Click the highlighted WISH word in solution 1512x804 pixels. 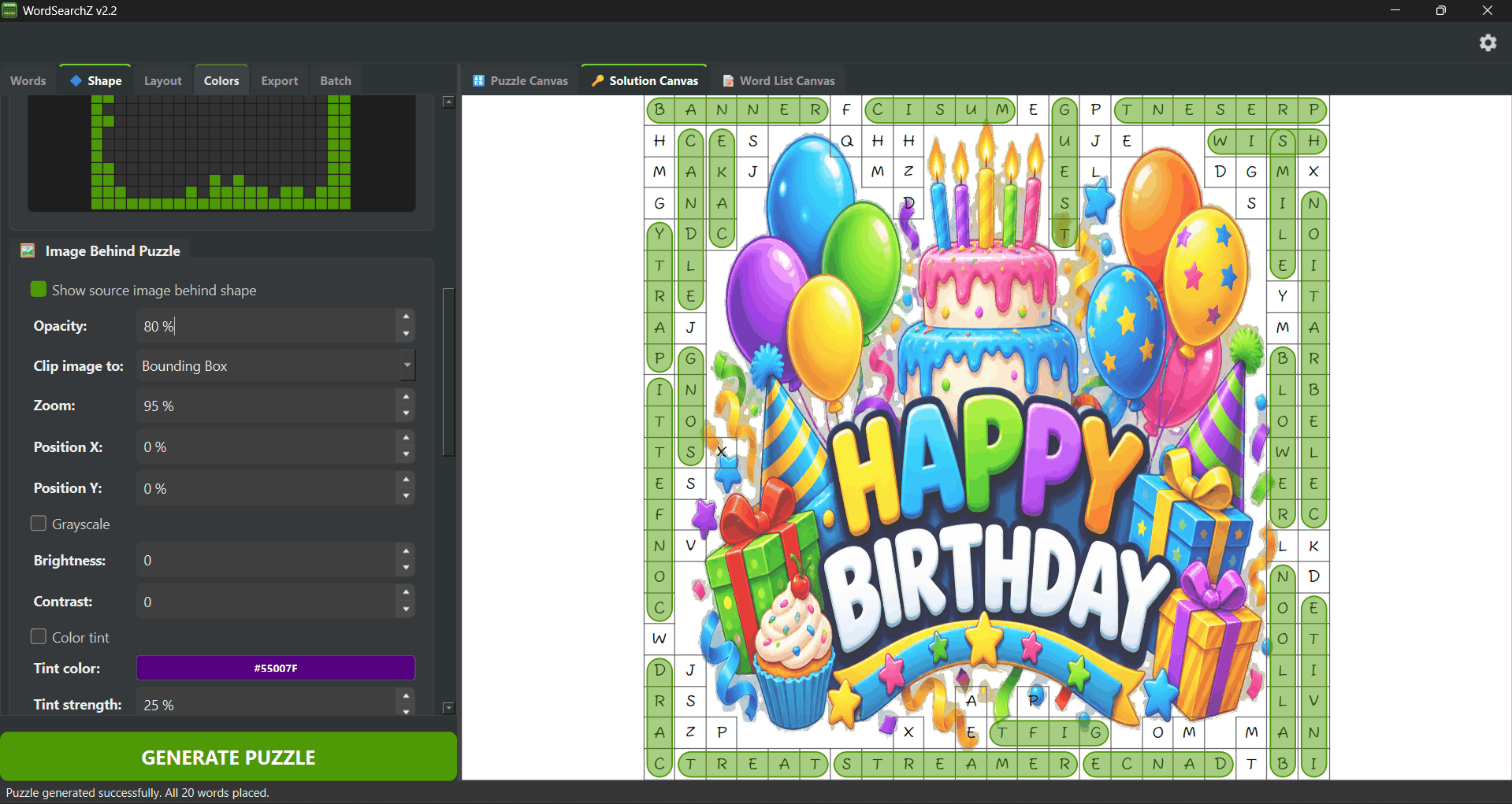coord(1267,141)
